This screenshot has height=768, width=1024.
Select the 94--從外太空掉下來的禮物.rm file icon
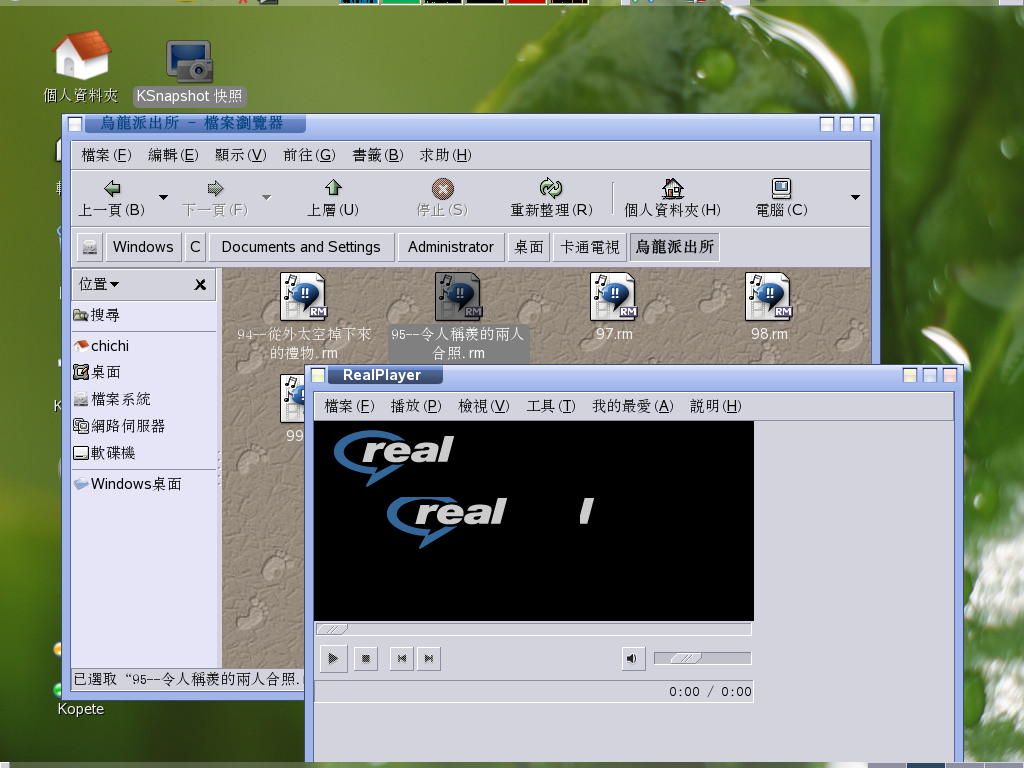pos(304,297)
